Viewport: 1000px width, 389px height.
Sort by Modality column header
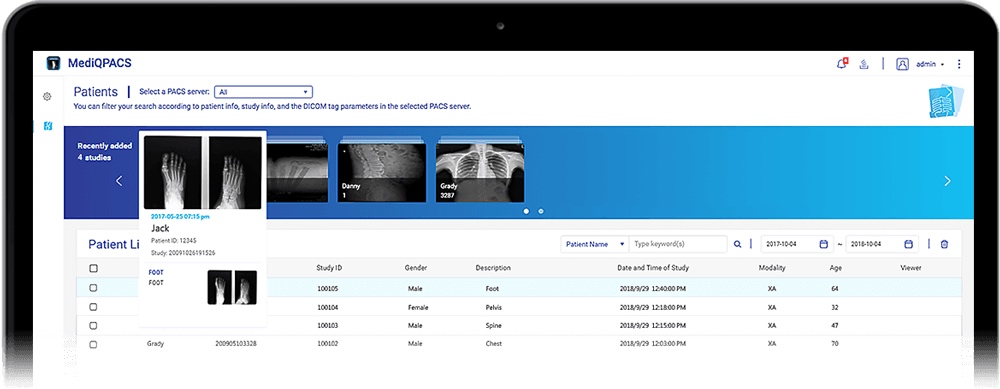pyautogui.click(x=772, y=268)
